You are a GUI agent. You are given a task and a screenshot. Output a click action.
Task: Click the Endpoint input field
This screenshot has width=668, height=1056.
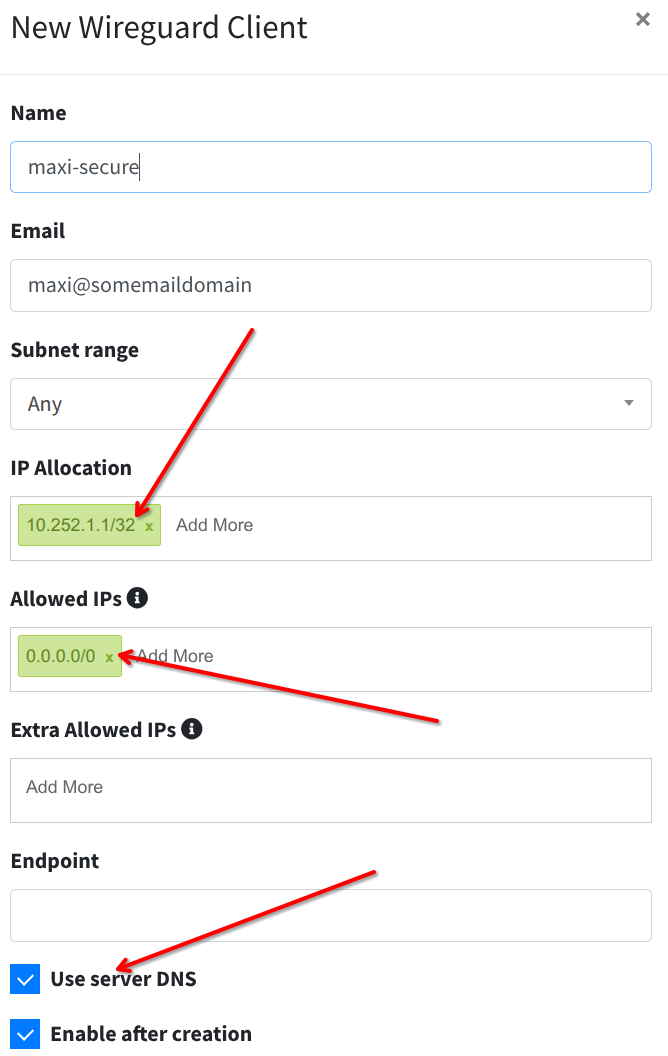coord(330,915)
